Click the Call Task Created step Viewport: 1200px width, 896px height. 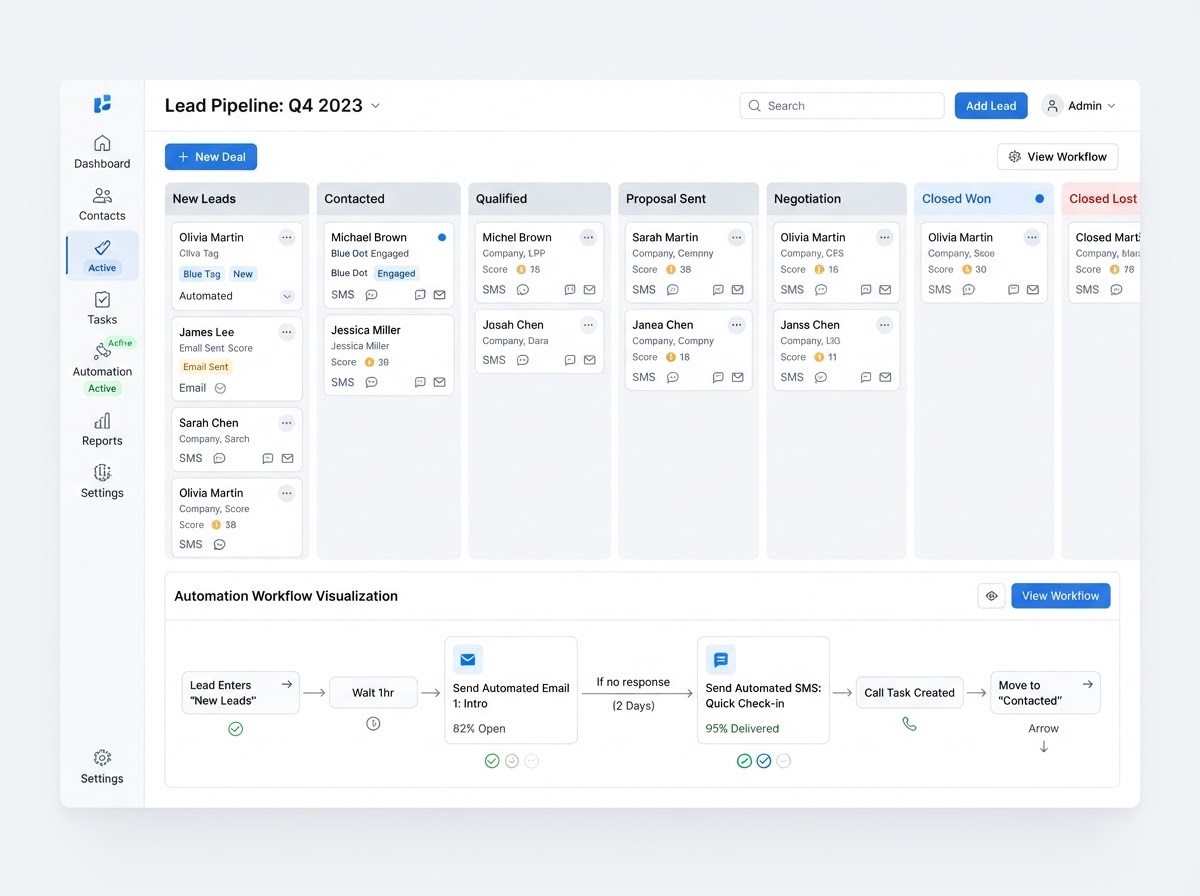click(x=909, y=692)
